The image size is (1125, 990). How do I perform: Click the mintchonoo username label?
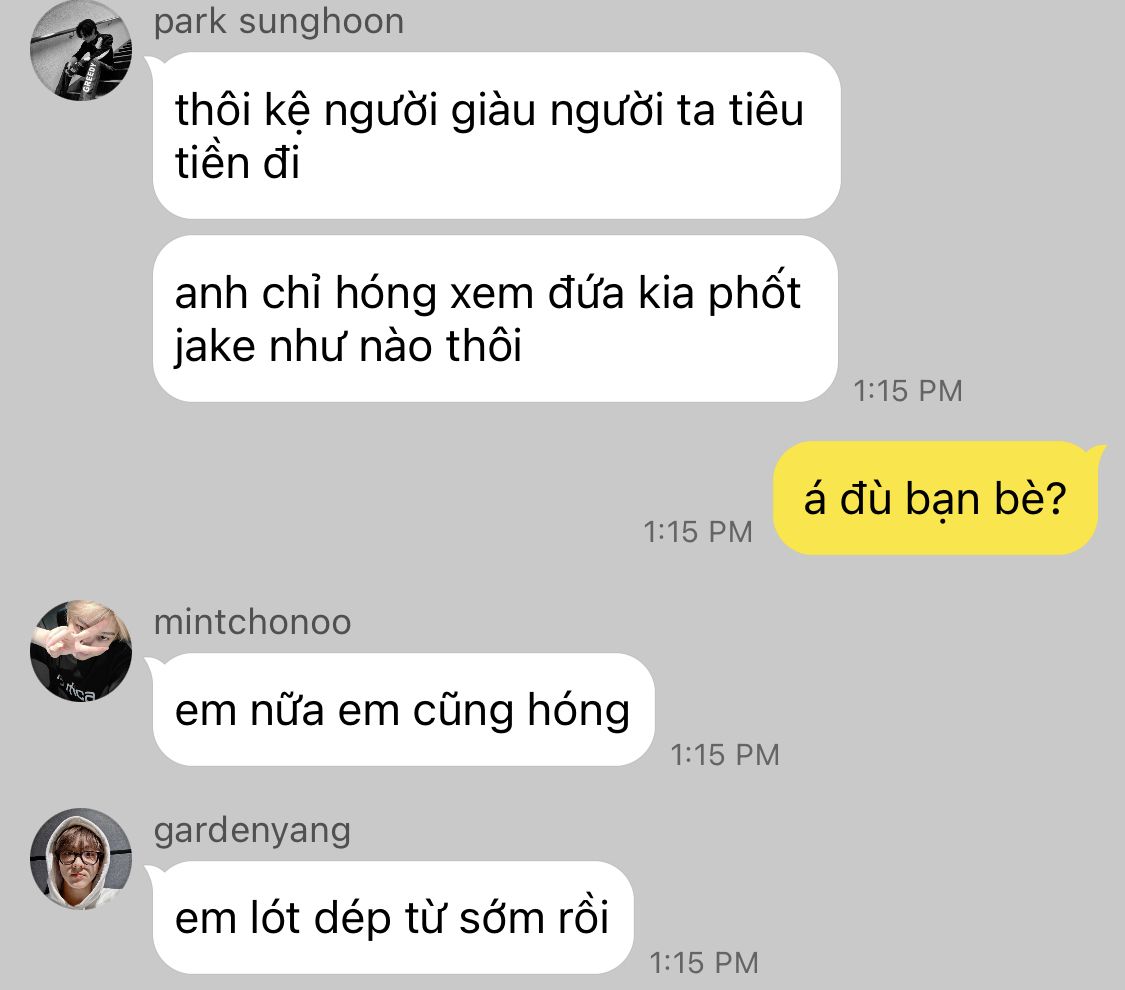point(253,622)
